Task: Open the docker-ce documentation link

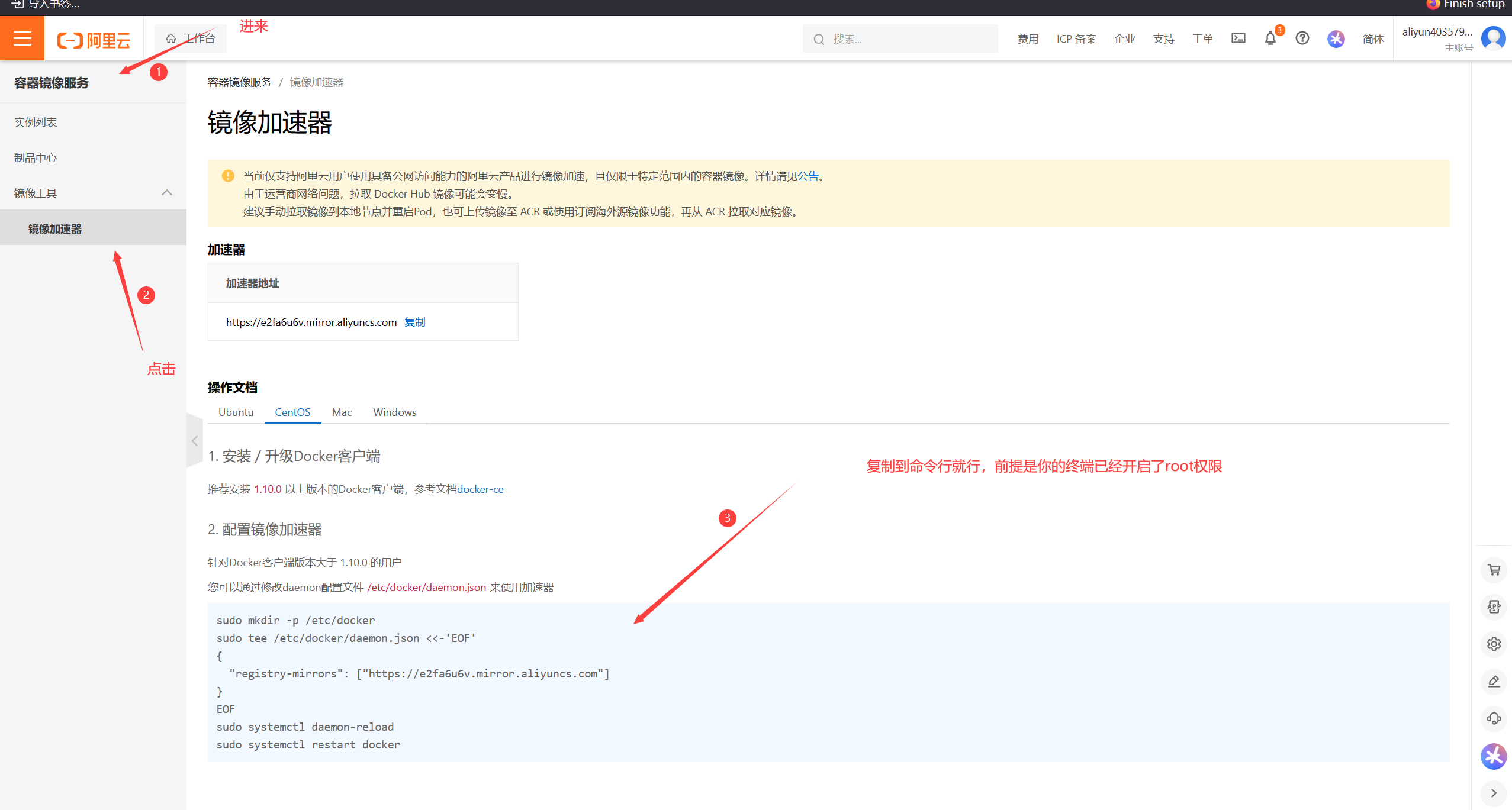Action: point(480,489)
